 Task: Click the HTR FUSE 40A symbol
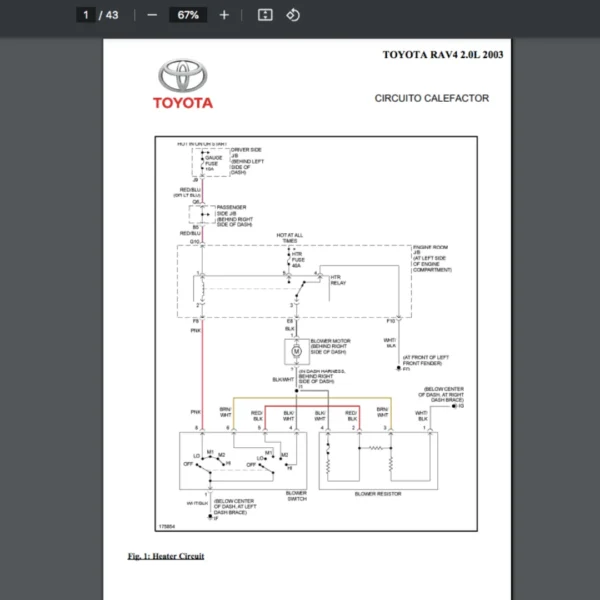point(289,259)
